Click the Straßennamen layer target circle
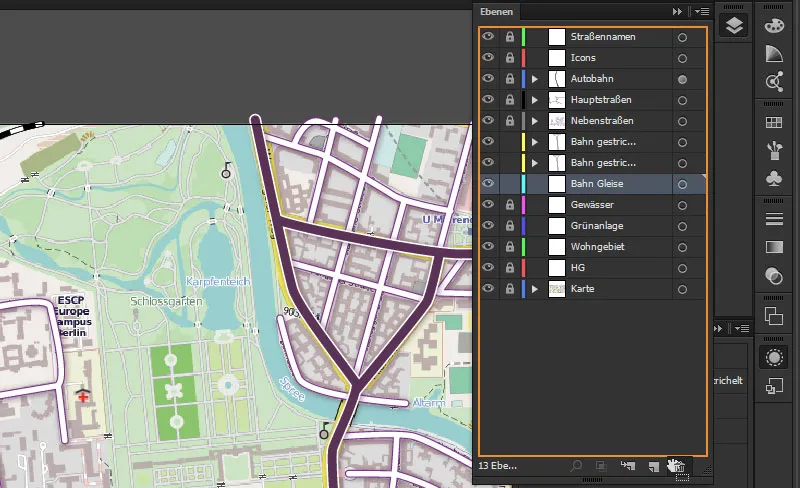This screenshot has width=800, height=488. (x=682, y=37)
